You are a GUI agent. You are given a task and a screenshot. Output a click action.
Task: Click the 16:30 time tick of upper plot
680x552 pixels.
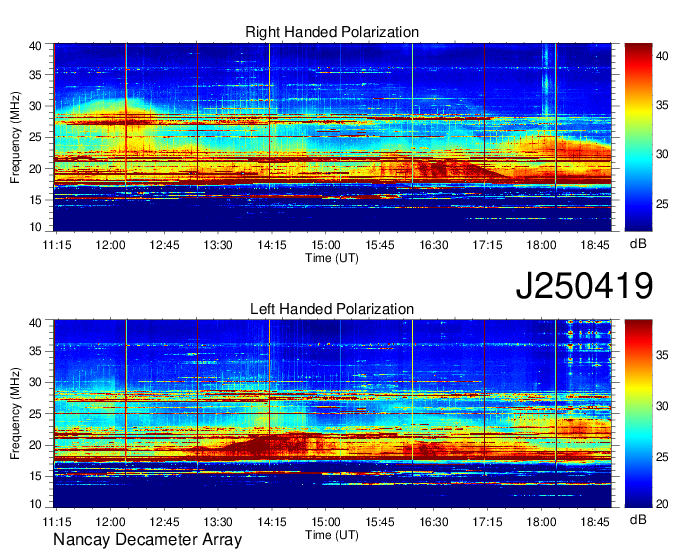click(x=434, y=245)
